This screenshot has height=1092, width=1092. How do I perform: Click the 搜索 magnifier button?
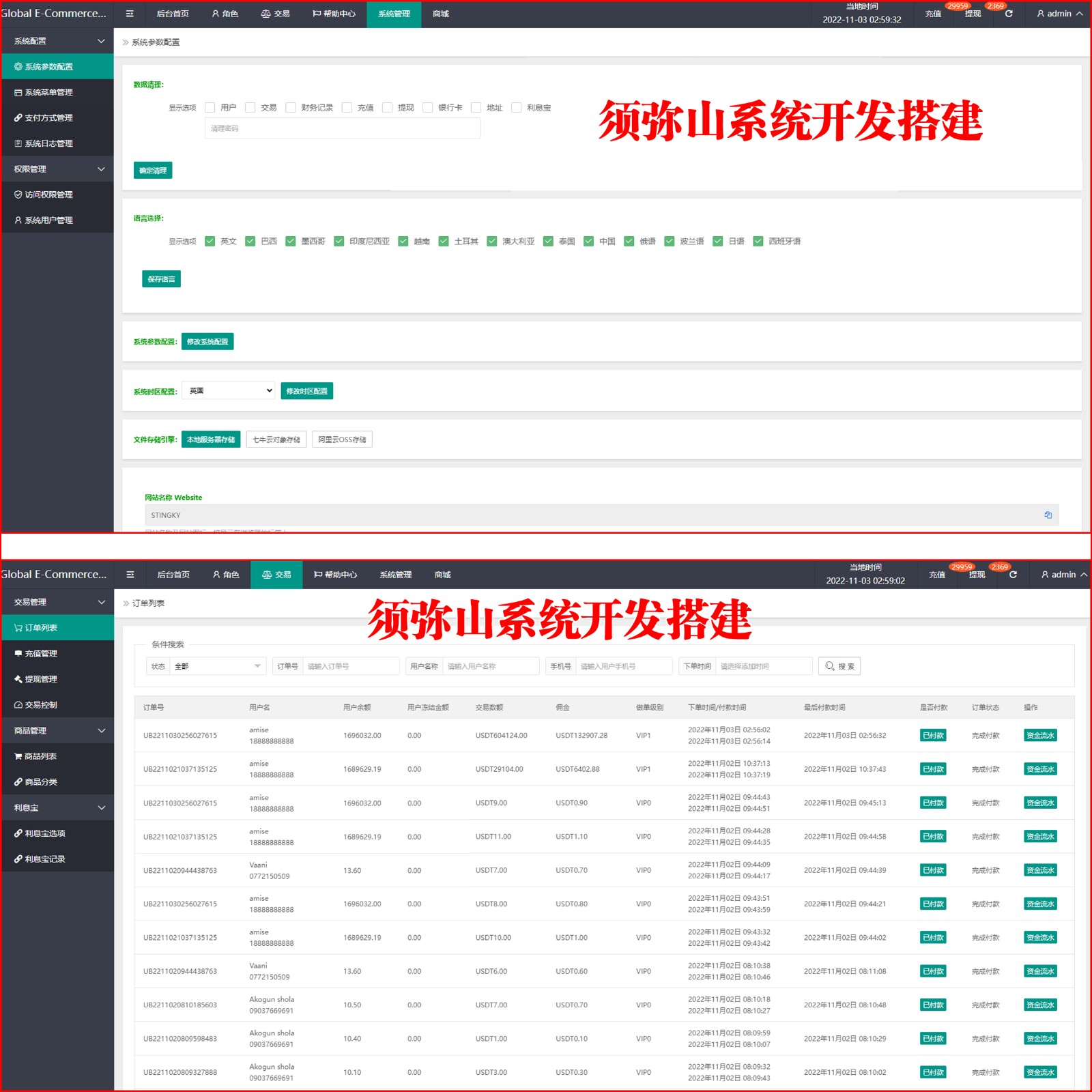pyautogui.click(x=839, y=666)
